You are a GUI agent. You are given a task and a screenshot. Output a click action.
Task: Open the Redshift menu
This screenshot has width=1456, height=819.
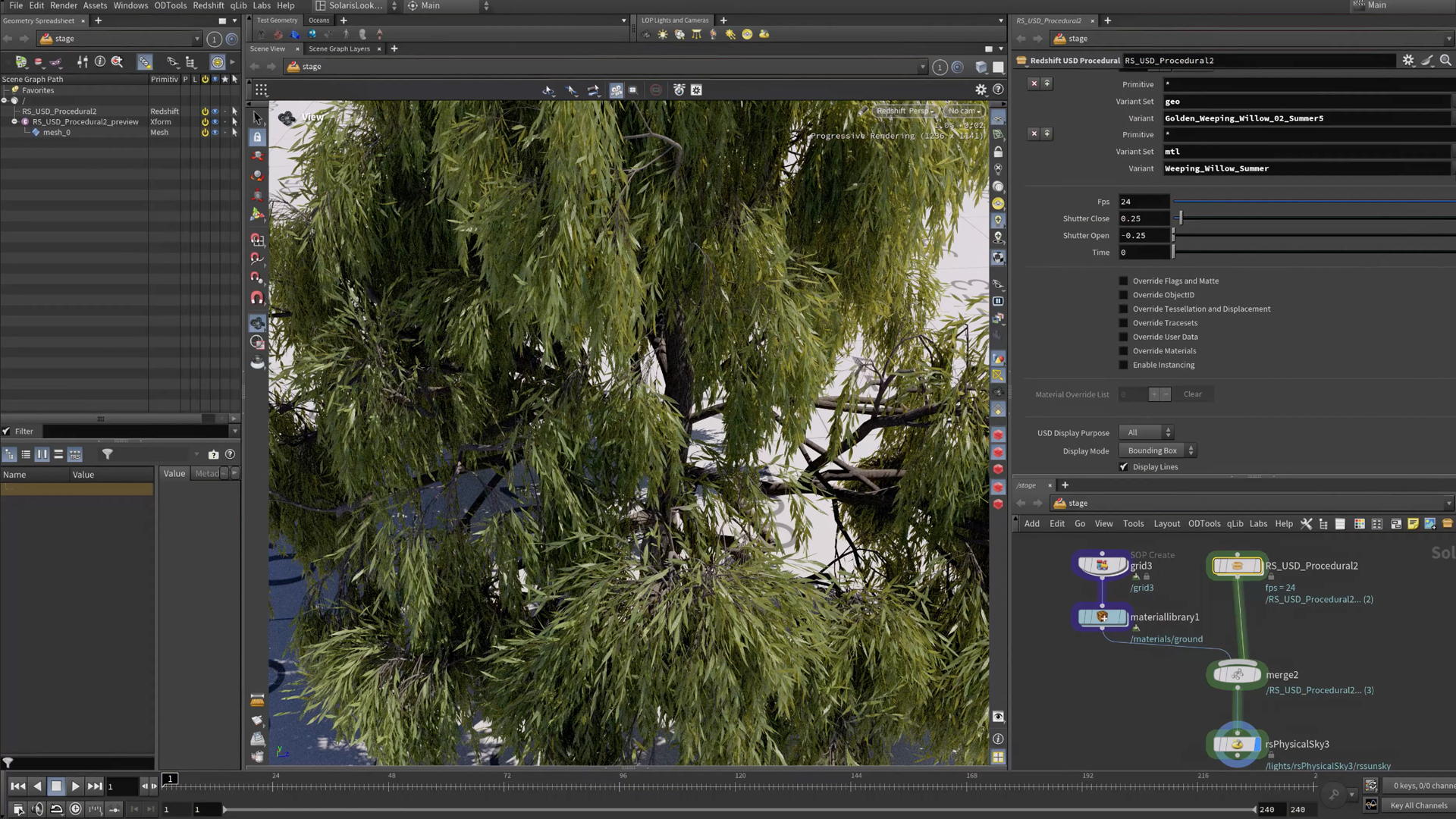coord(208,5)
